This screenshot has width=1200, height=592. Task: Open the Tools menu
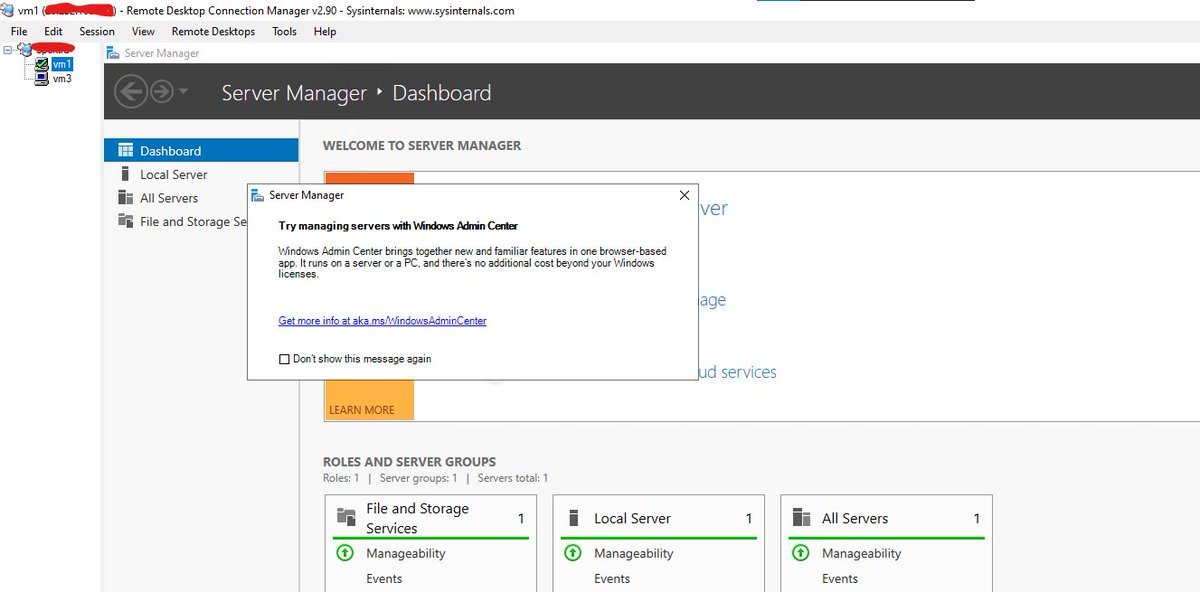click(x=285, y=31)
